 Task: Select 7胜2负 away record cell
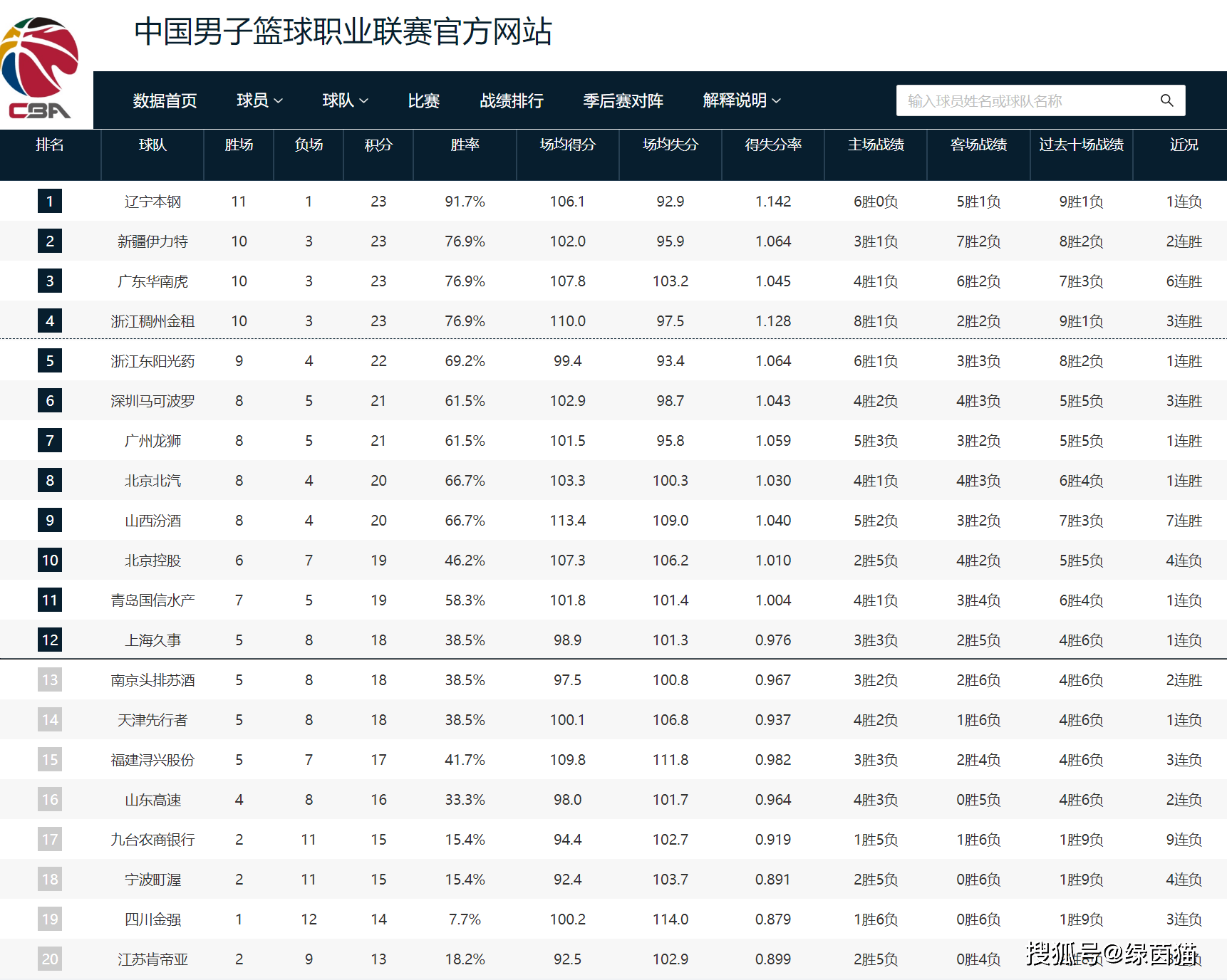[x=978, y=241]
